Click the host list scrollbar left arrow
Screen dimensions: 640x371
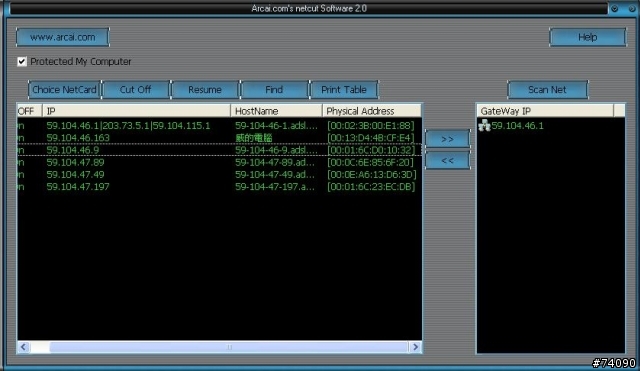(23, 347)
